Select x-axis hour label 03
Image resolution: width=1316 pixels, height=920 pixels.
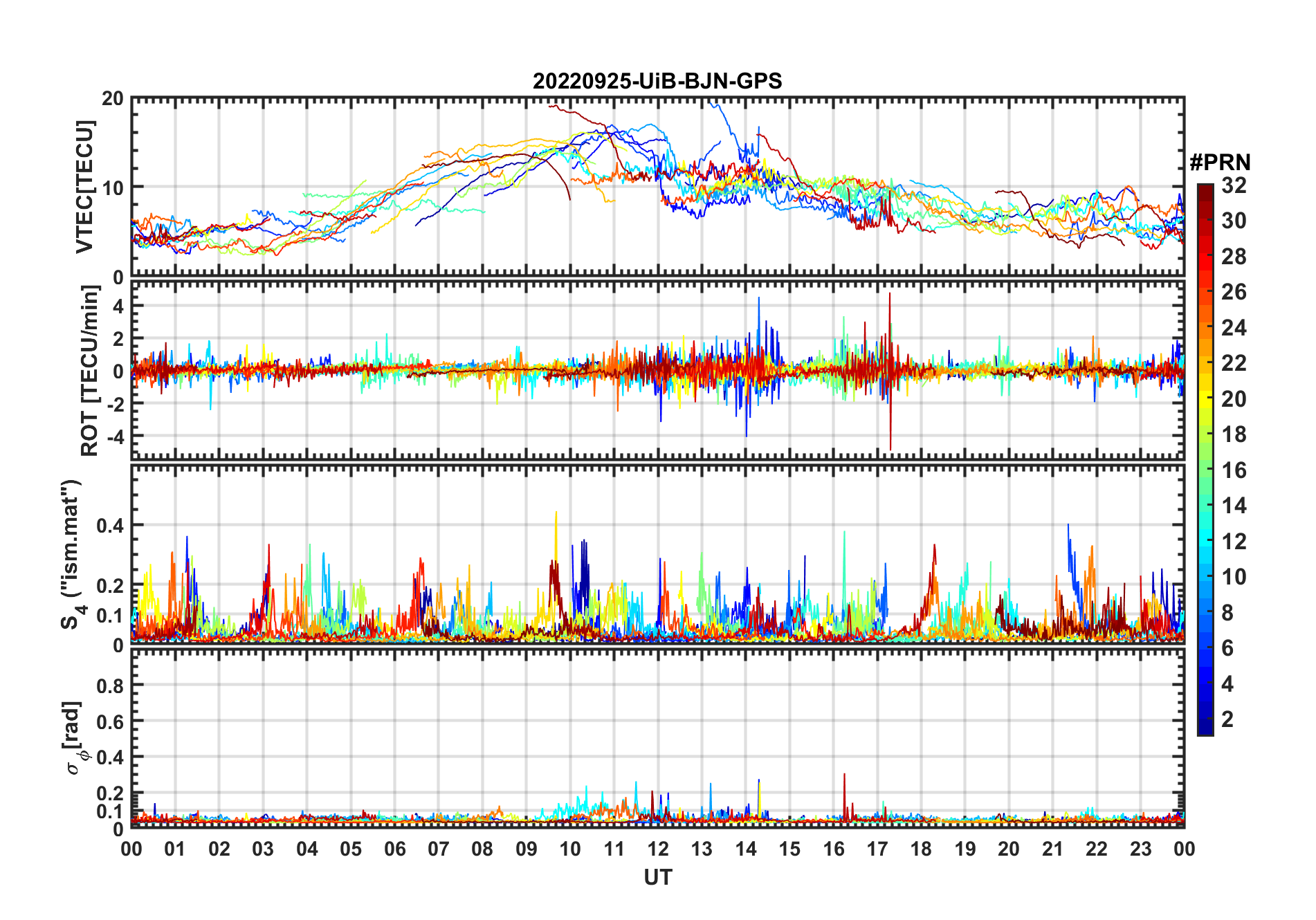click(x=263, y=849)
